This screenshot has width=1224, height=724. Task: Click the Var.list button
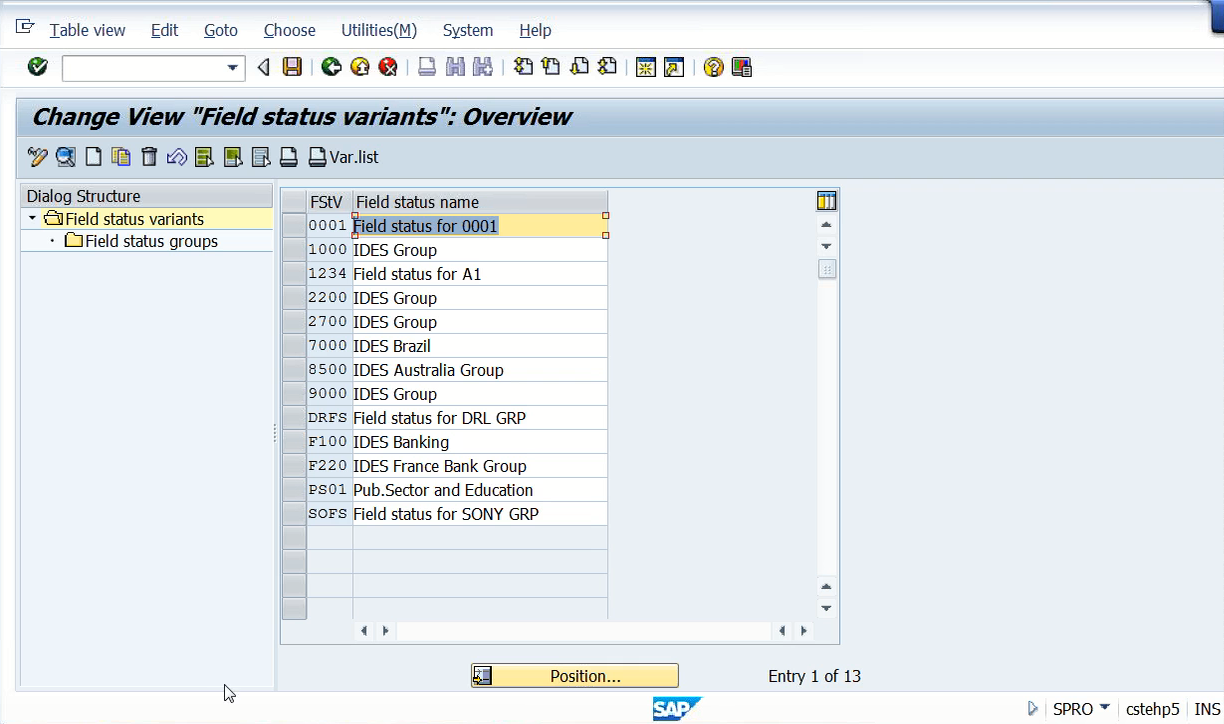(343, 157)
